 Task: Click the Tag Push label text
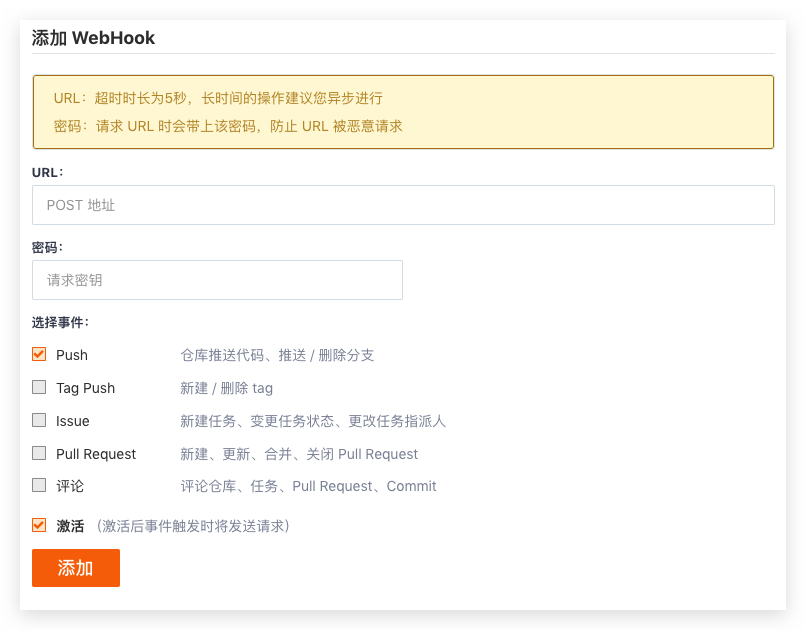click(87, 388)
